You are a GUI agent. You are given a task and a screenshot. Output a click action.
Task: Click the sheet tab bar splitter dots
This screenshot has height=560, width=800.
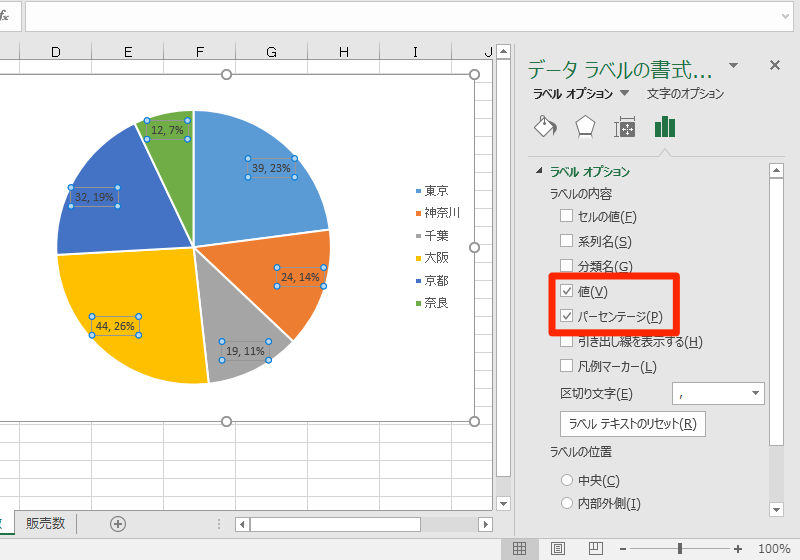[x=219, y=524]
